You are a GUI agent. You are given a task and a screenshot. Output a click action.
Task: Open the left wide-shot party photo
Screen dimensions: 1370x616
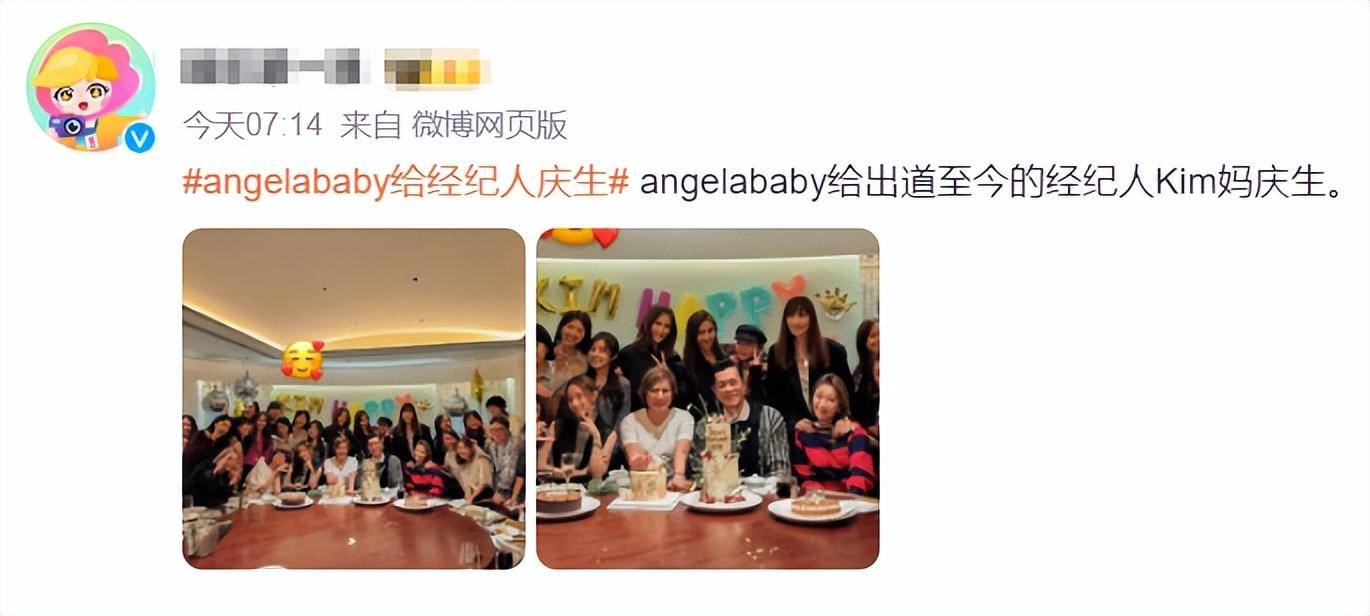354,399
